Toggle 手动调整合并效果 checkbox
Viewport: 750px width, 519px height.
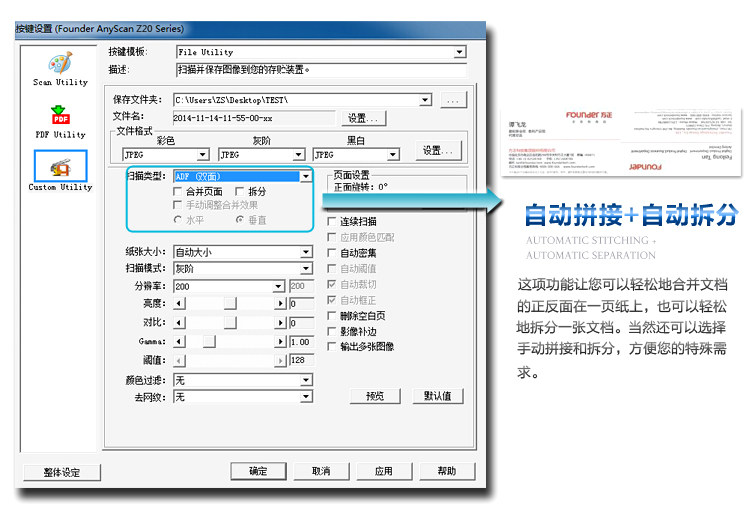point(177,205)
